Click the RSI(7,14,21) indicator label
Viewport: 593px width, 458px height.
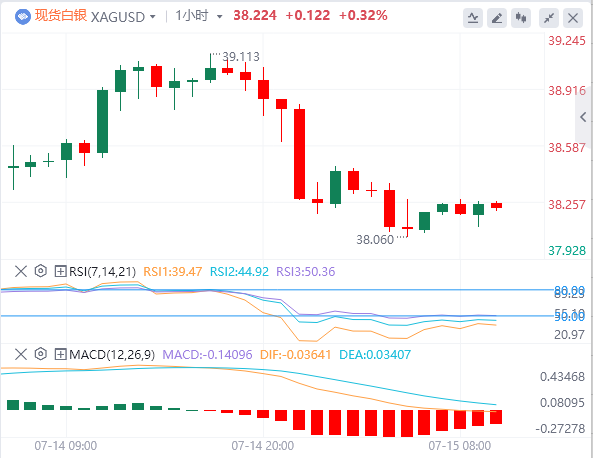102,272
